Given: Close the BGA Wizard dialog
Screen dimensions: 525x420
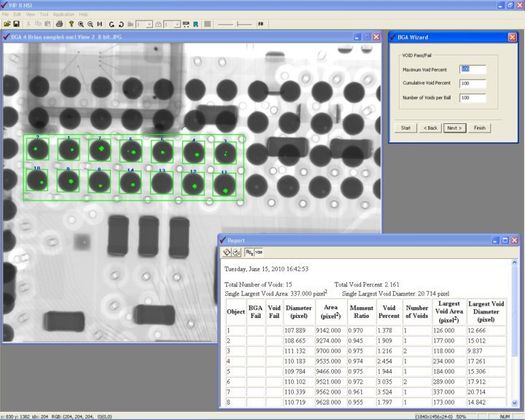Looking at the screenshot, I should 512,37.
